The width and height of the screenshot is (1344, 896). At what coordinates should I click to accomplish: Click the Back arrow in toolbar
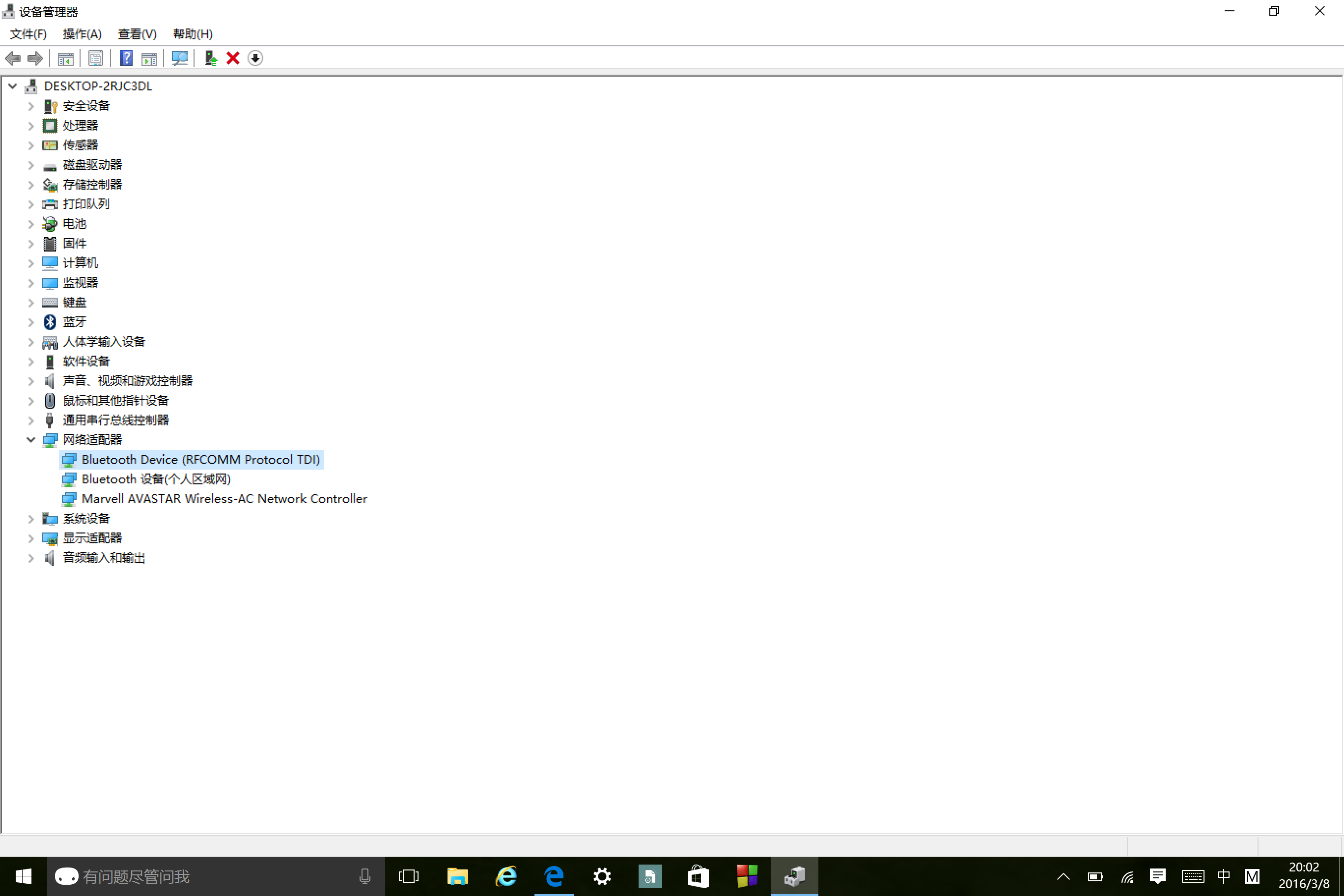tap(13, 58)
